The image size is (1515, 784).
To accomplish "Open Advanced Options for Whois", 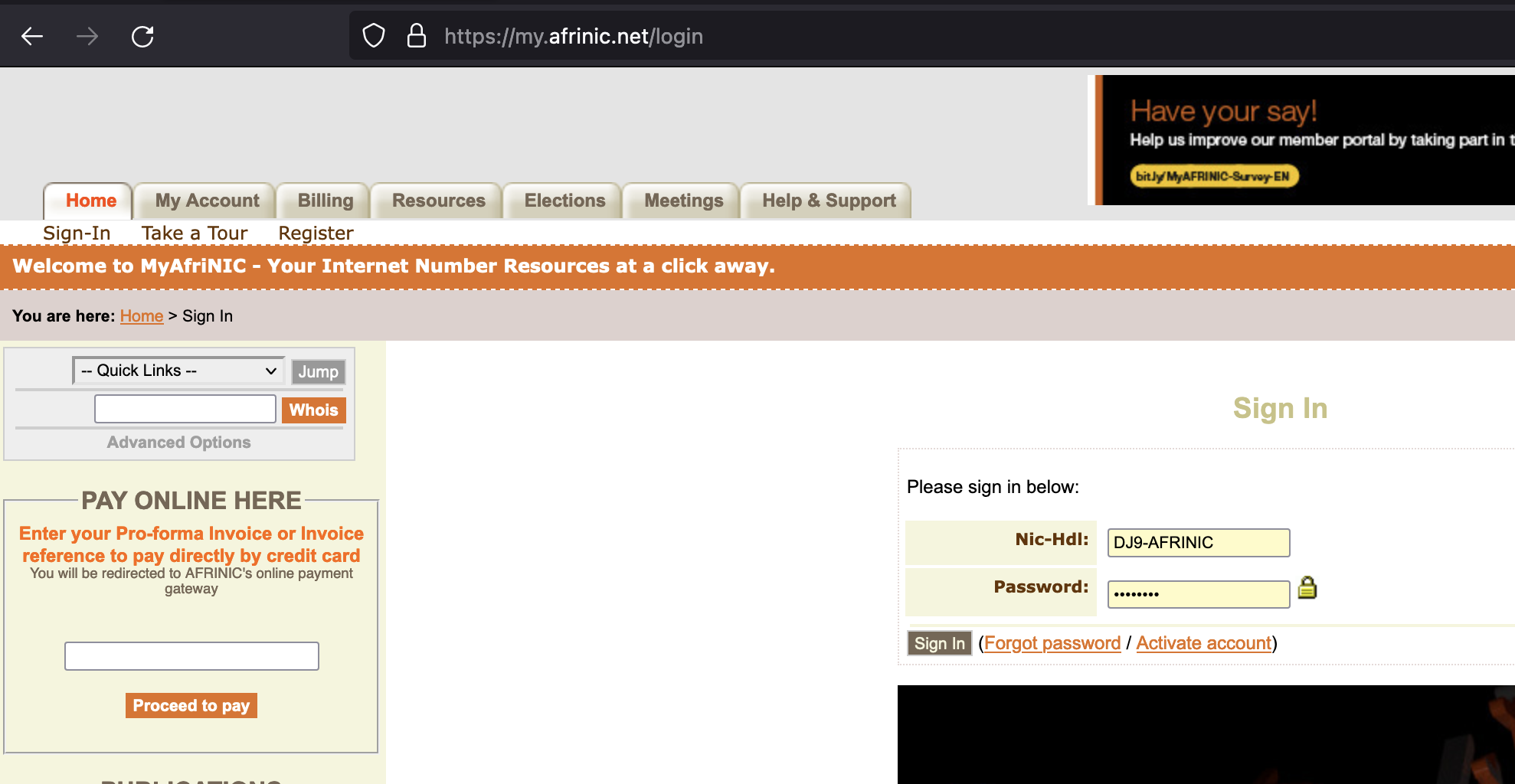I will (x=178, y=443).
